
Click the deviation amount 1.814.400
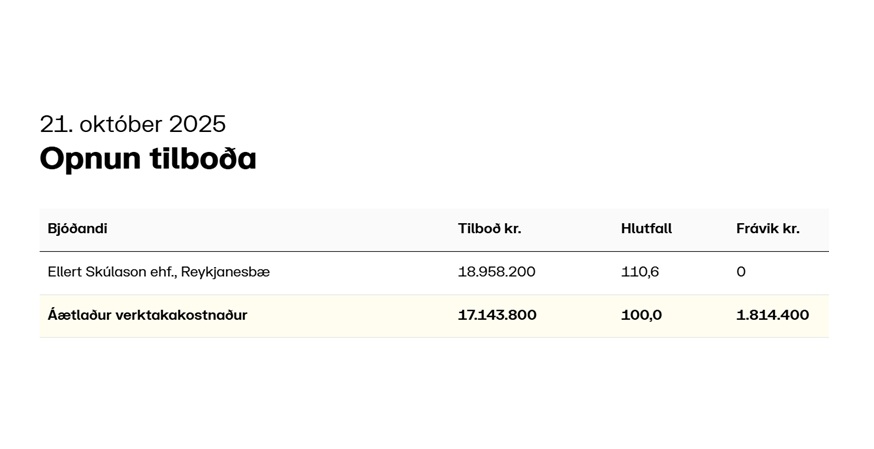pyautogui.click(x=772, y=316)
